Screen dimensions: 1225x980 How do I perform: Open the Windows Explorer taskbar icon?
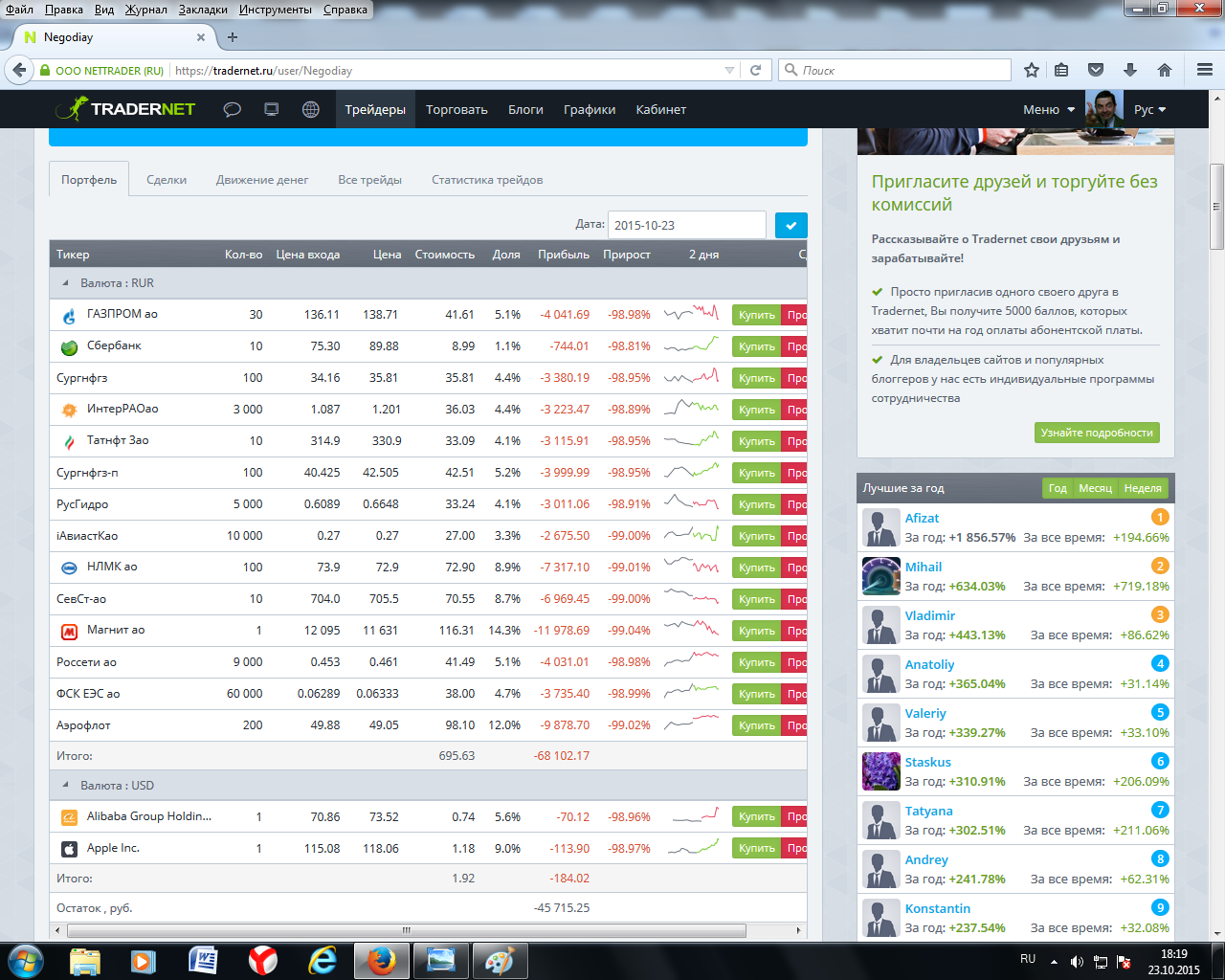coord(85,960)
